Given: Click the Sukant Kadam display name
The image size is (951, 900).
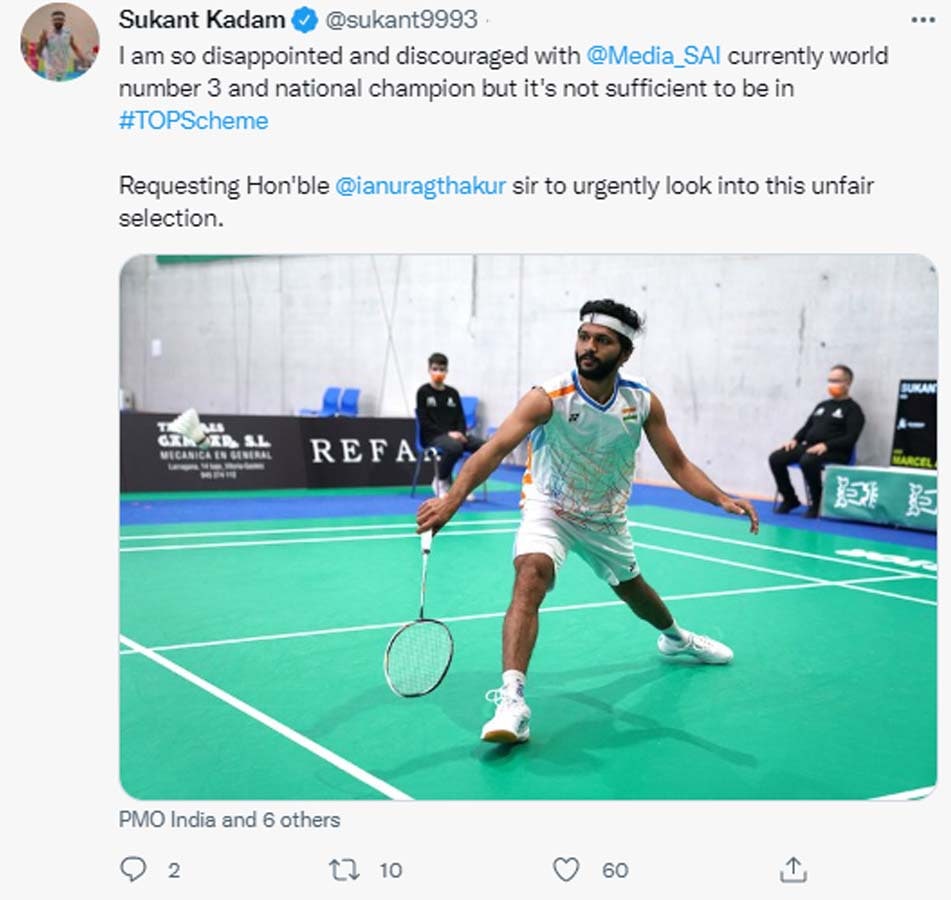Looking at the screenshot, I should coord(202,20).
